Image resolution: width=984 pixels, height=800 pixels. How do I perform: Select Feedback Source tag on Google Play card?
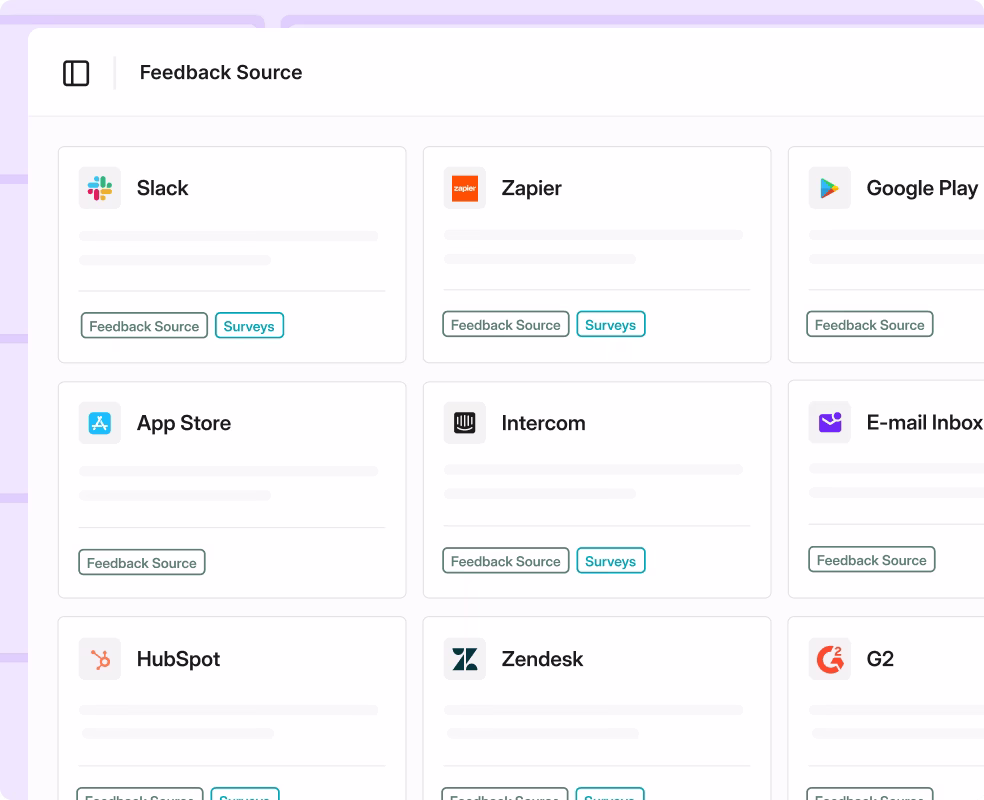[870, 324]
